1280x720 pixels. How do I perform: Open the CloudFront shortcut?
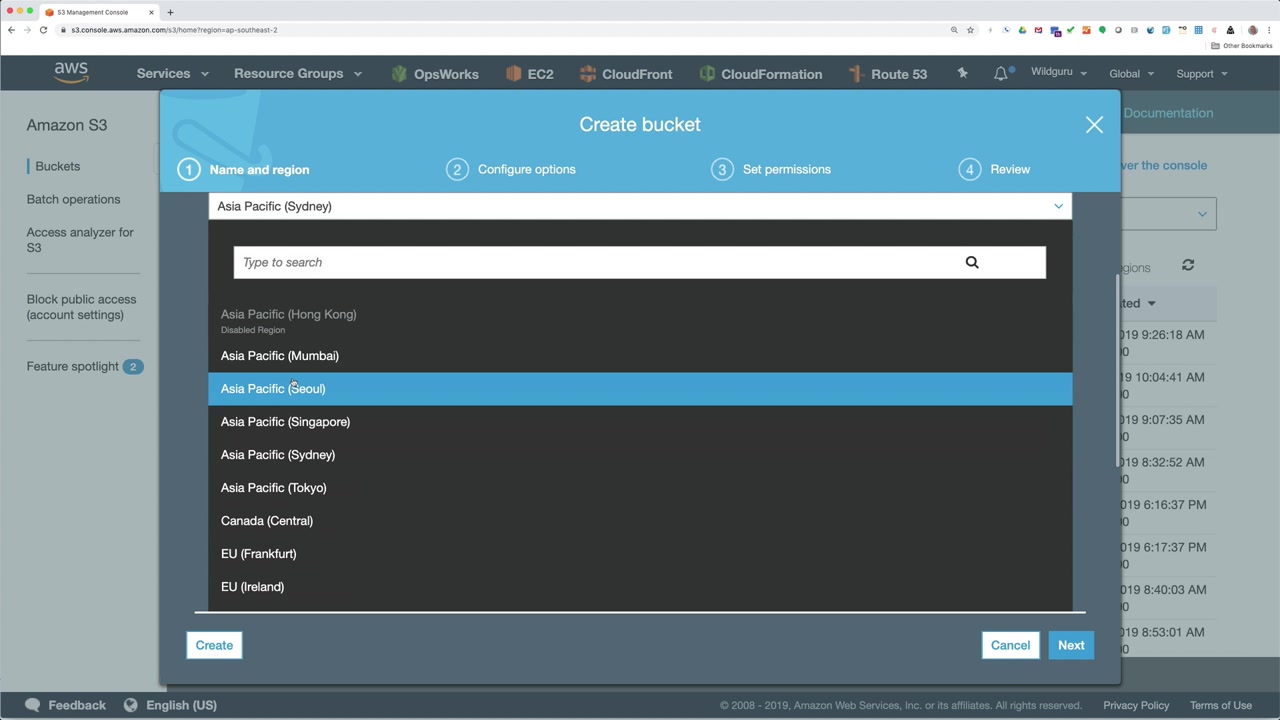click(625, 74)
